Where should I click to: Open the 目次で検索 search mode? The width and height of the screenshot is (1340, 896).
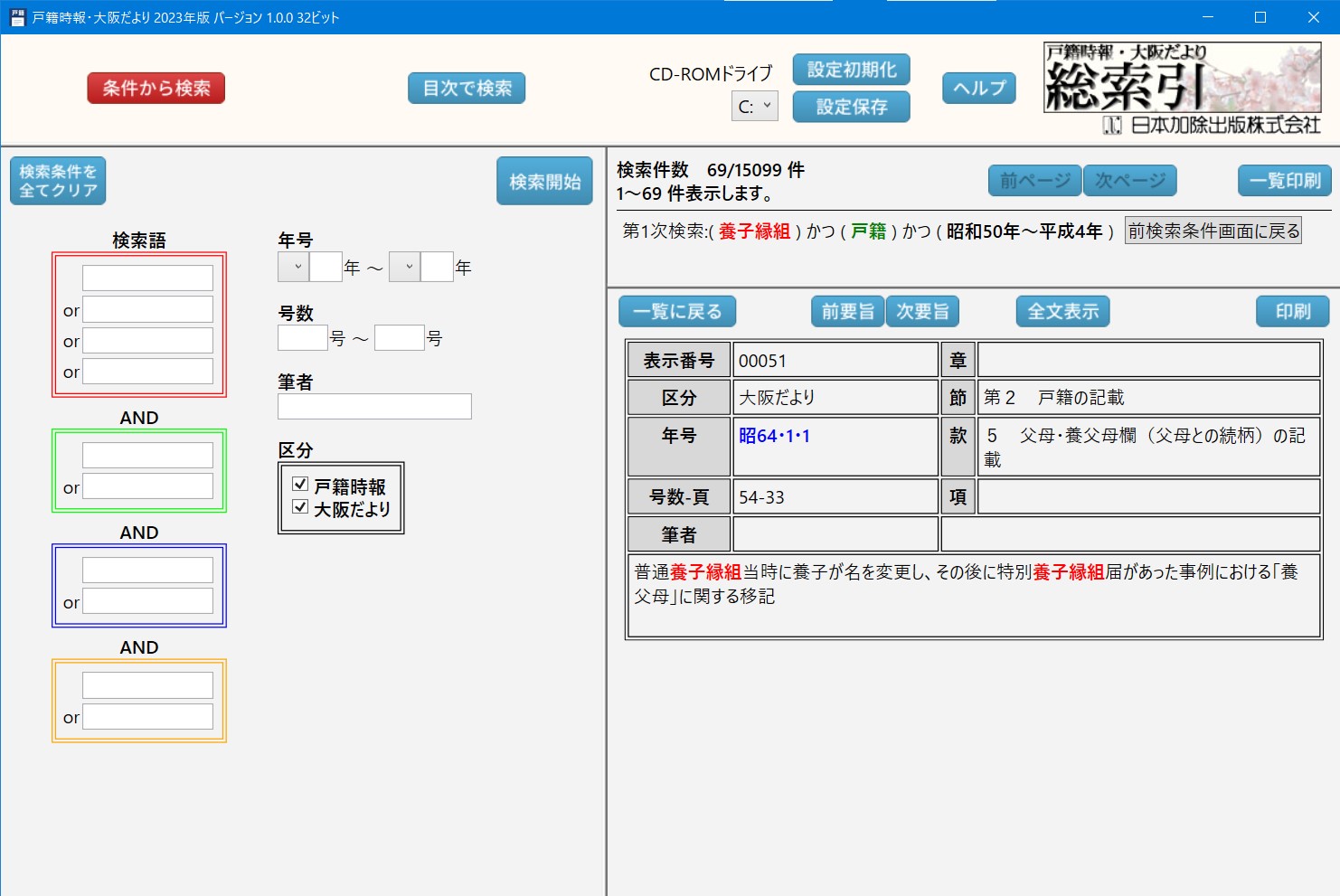tap(467, 89)
